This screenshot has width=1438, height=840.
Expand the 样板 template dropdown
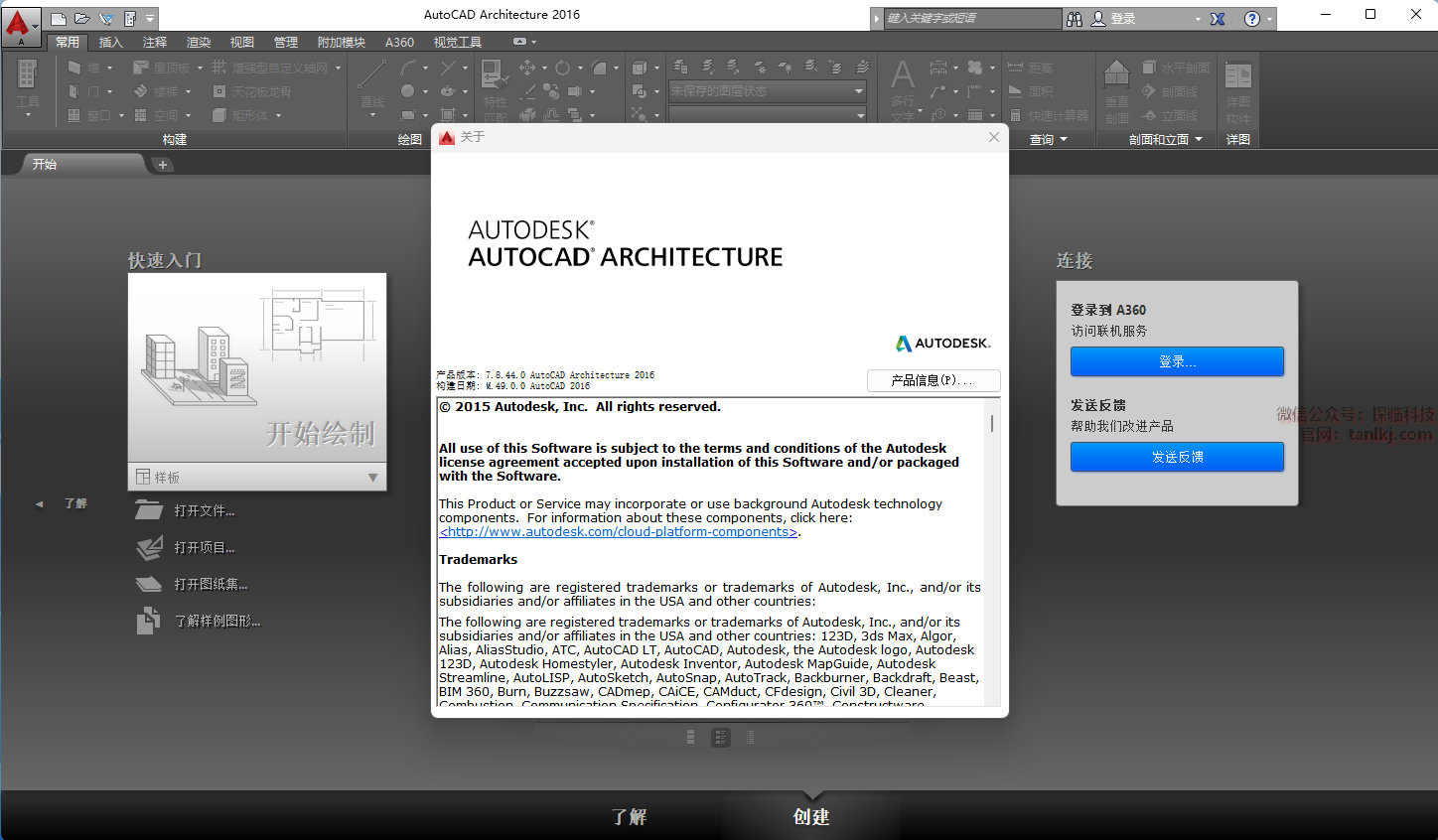tap(372, 478)
